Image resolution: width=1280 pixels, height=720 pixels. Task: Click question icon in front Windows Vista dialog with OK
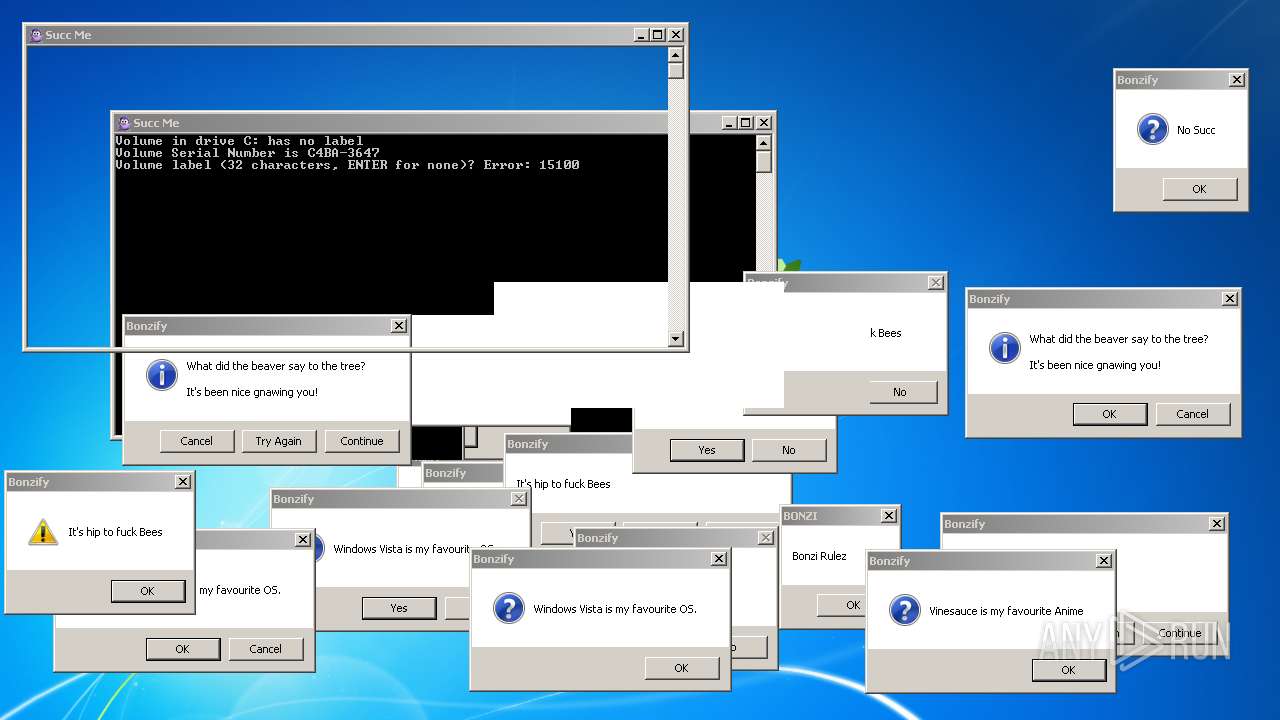point(508,608)
